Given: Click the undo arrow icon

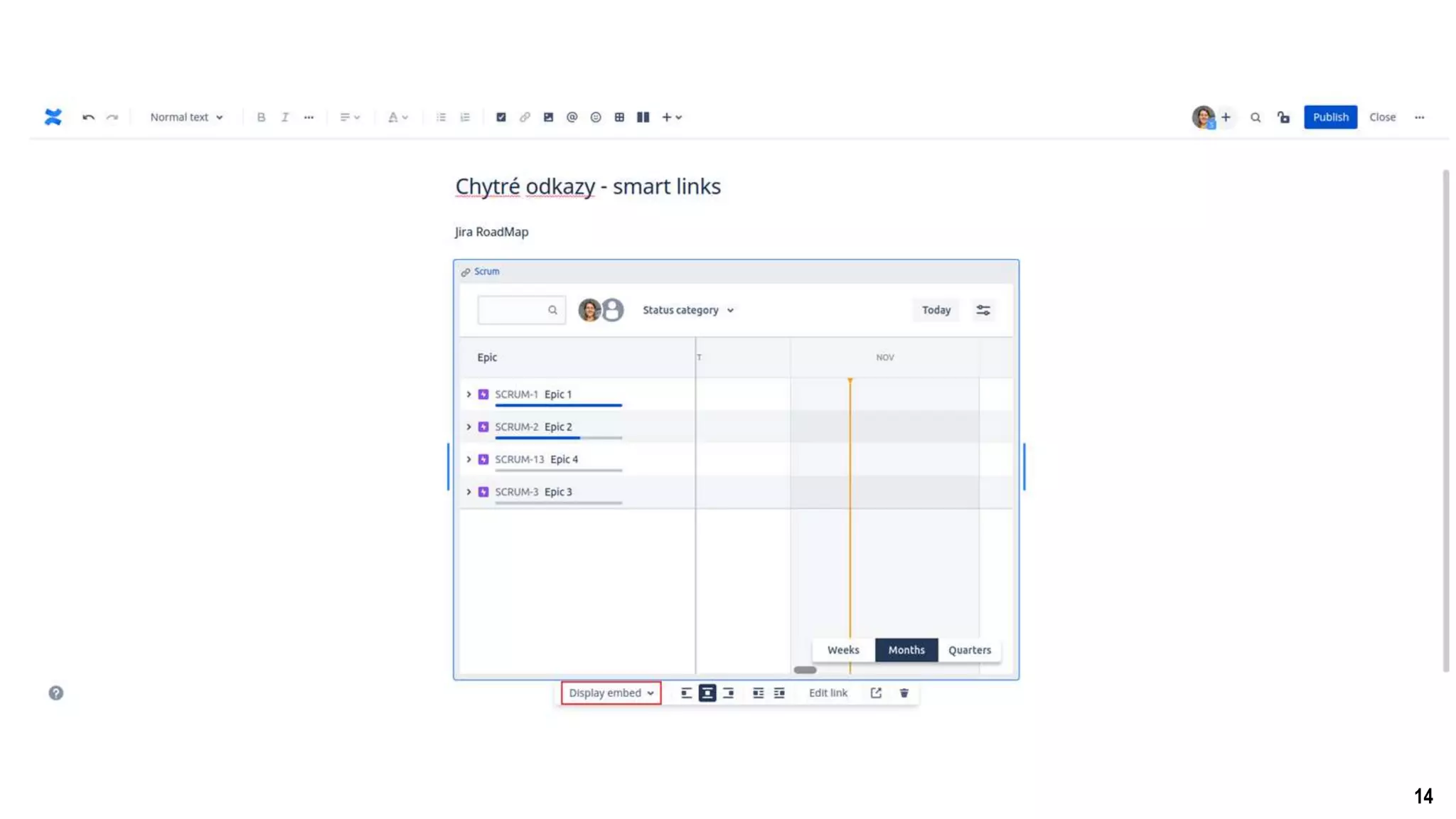Looking at the screenshot, I should [x=88, y=117].
